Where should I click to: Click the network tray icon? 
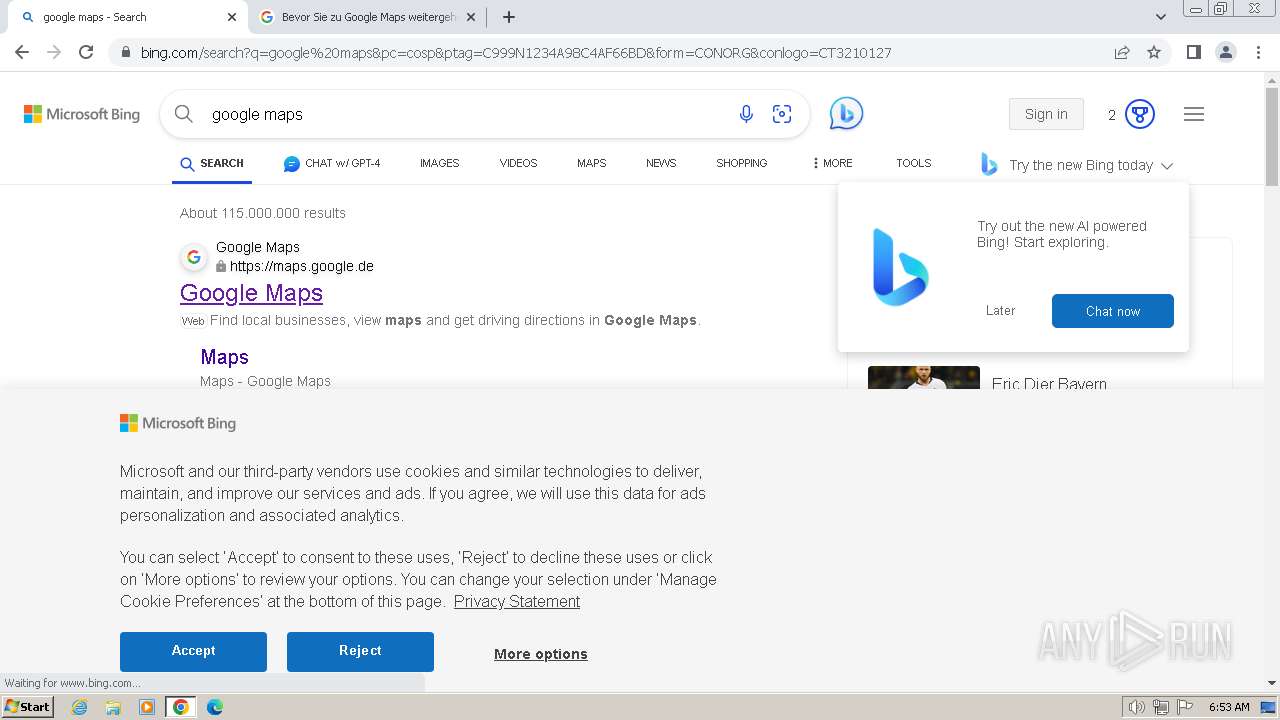(1161, 707)
